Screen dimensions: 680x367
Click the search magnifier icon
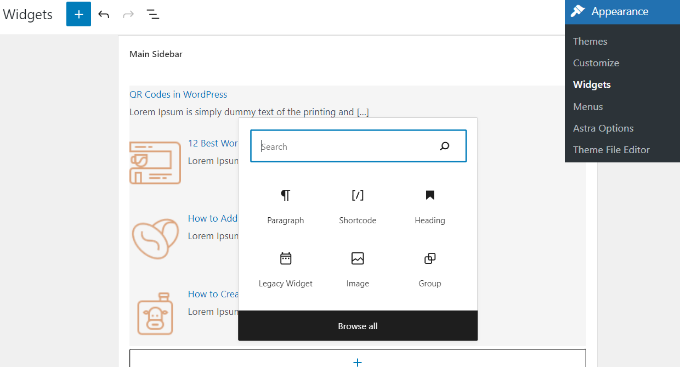click(445, 146)
